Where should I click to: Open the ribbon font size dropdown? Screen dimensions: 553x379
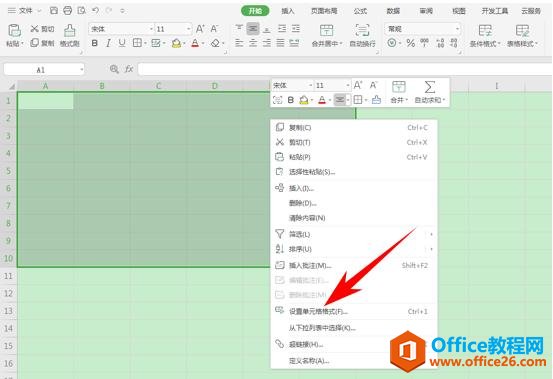pyautogui.click(x=189, y=29)
